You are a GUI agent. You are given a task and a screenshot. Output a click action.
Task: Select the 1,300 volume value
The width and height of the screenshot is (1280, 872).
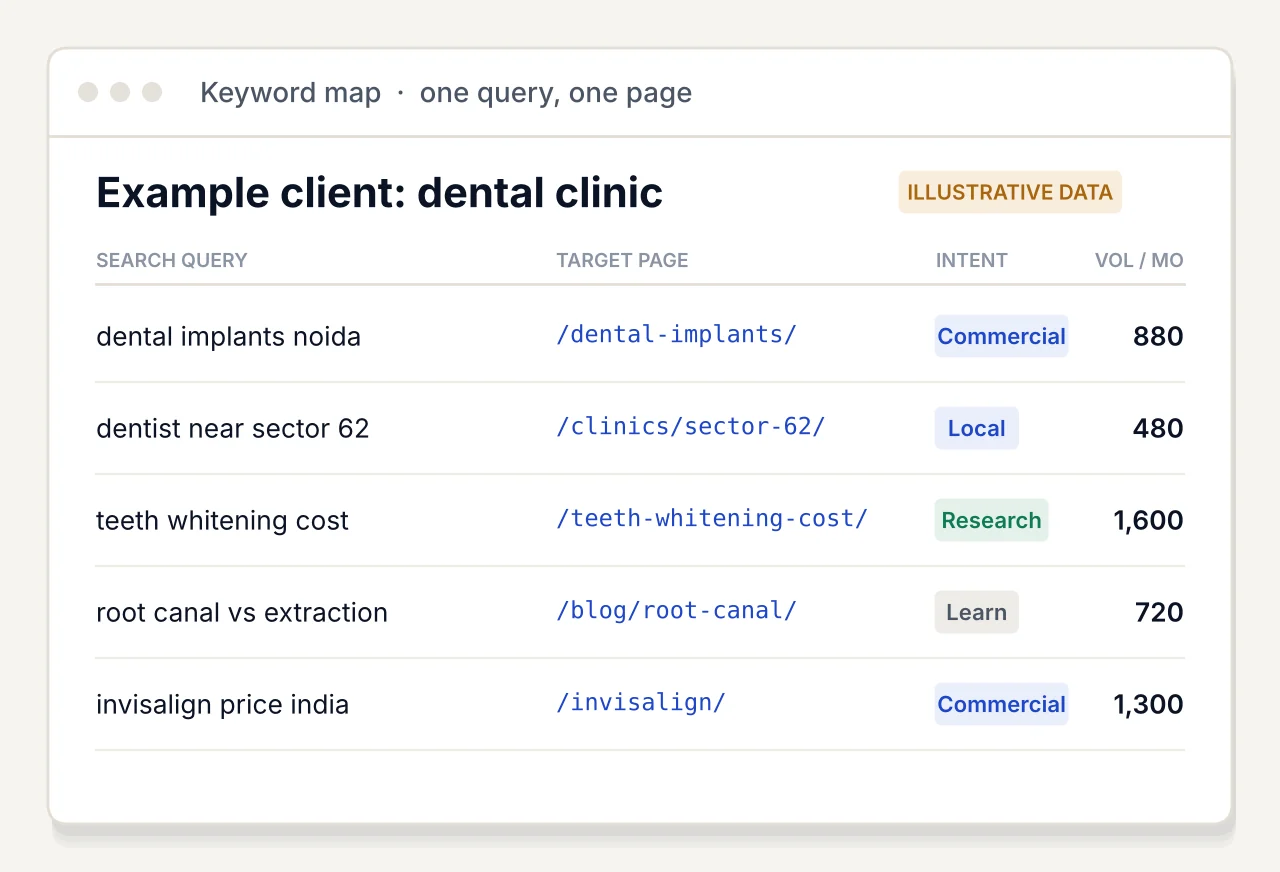point(1148,704)
